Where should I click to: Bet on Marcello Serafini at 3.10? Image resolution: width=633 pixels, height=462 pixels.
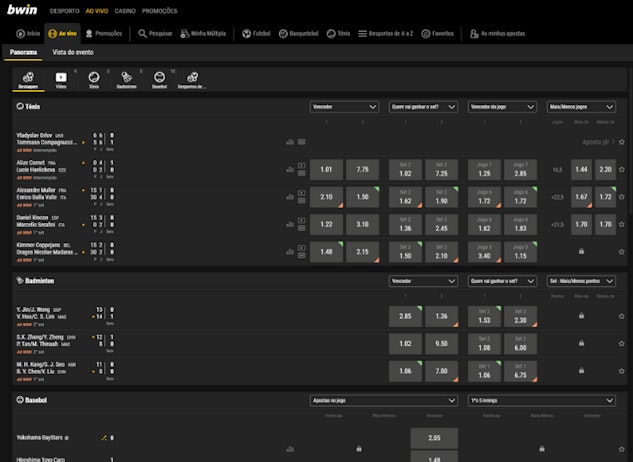[x=363, y=224]
